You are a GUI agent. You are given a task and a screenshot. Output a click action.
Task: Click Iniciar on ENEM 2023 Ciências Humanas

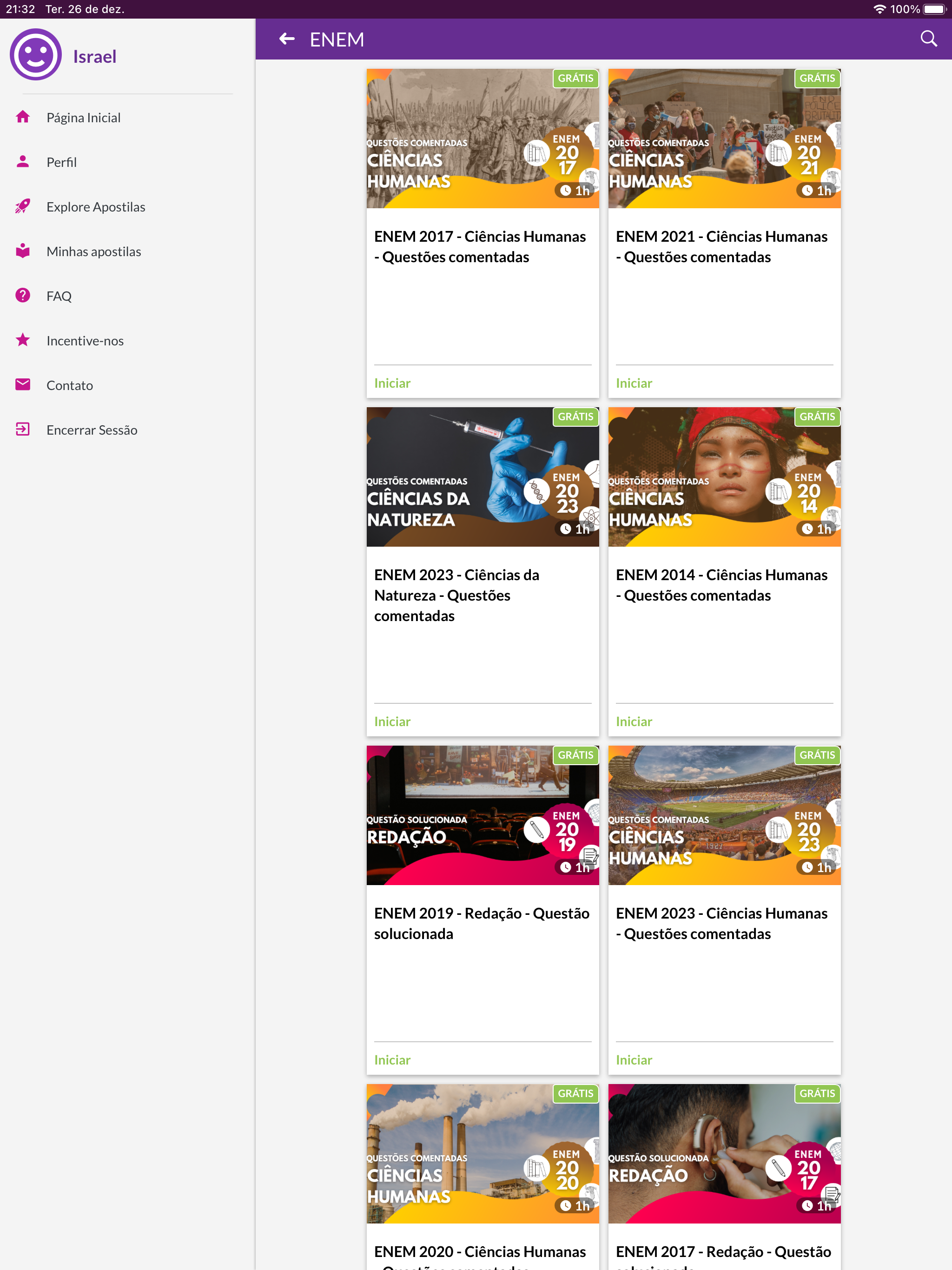(x=634, y=1059)
